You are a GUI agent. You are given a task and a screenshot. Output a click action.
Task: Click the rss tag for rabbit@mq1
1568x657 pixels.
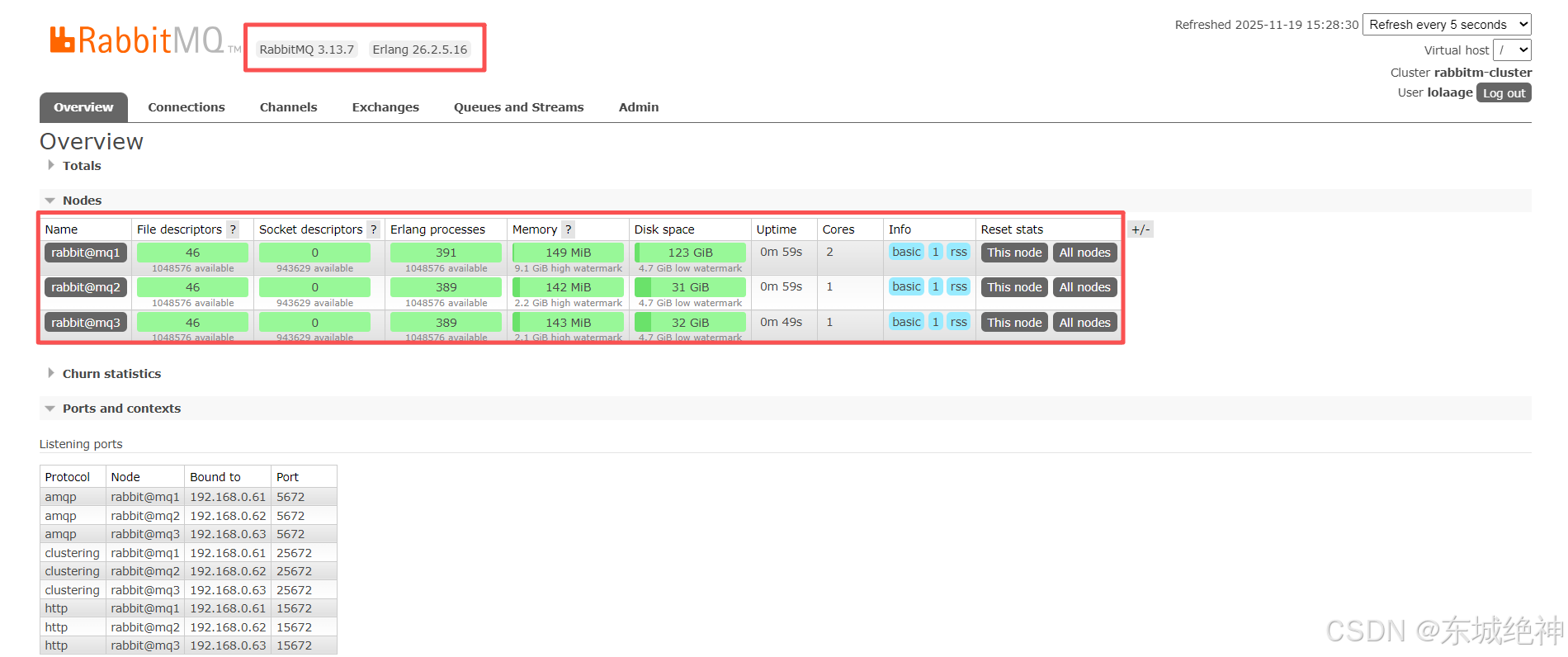tap(958, 252)
